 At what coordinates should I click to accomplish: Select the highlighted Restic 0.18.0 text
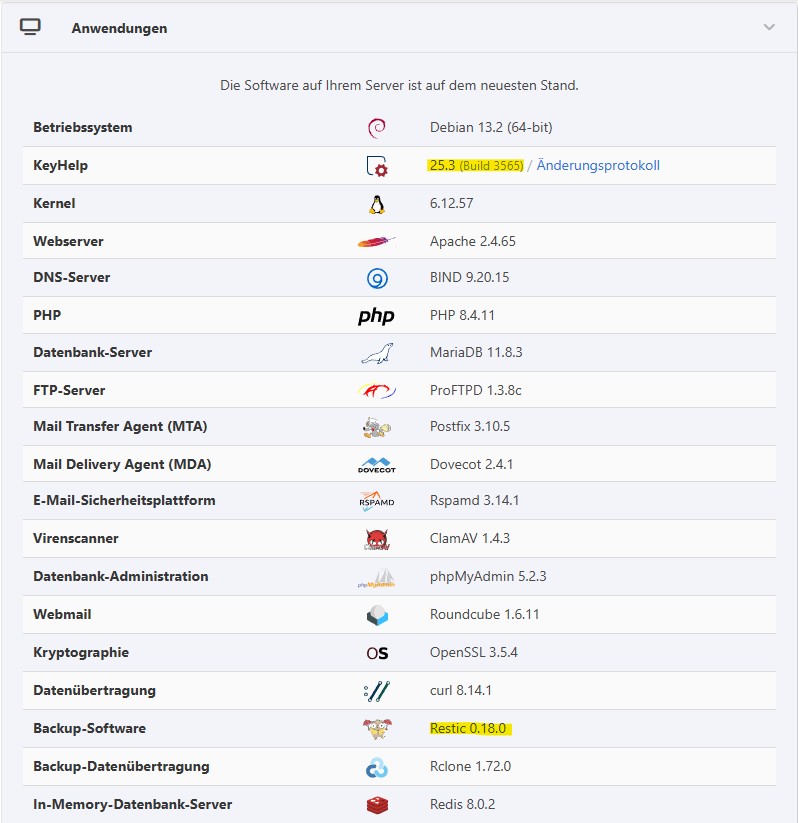pyautogui.click(x=469, y=729)
